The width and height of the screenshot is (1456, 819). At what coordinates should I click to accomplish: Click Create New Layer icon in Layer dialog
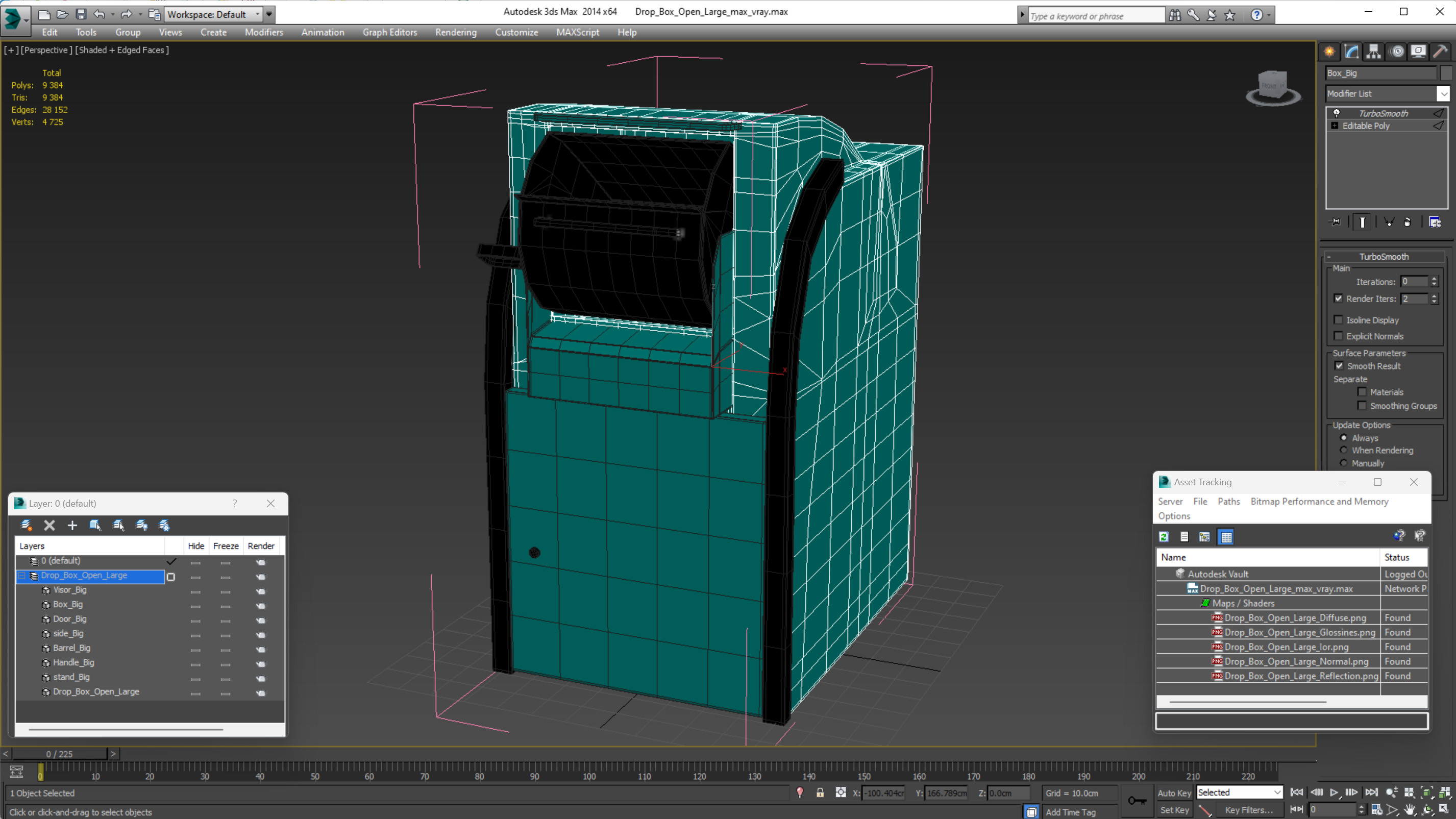click(26, 525)
